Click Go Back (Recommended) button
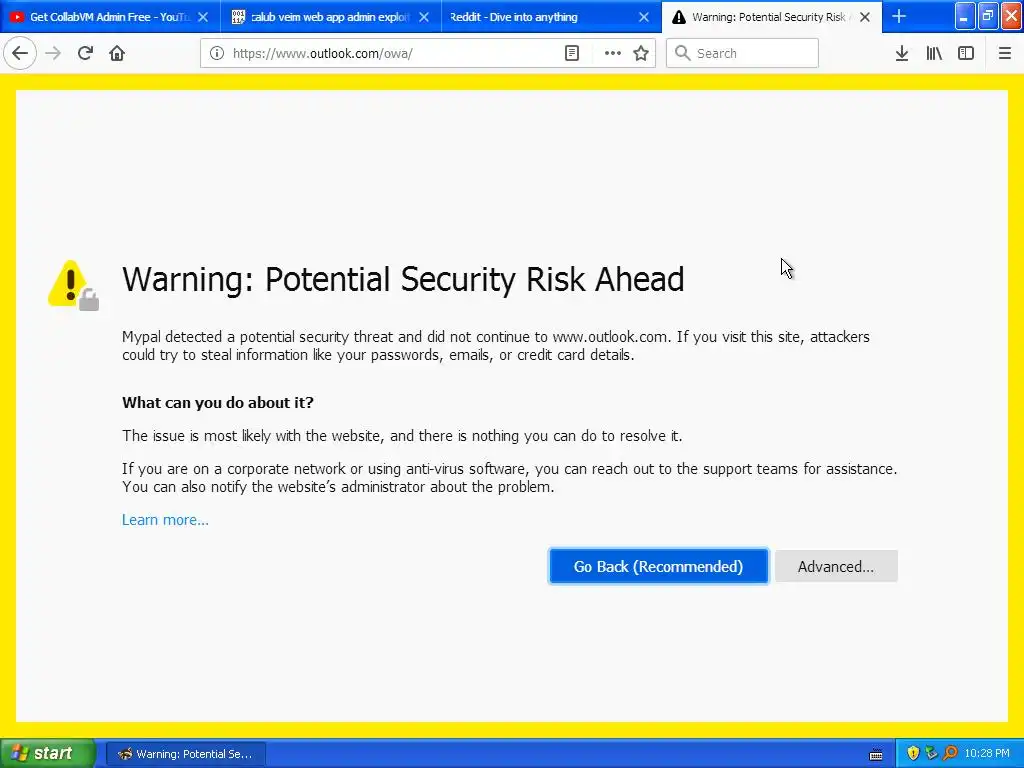The image size is (1024, 768). (x=658, y=566)
